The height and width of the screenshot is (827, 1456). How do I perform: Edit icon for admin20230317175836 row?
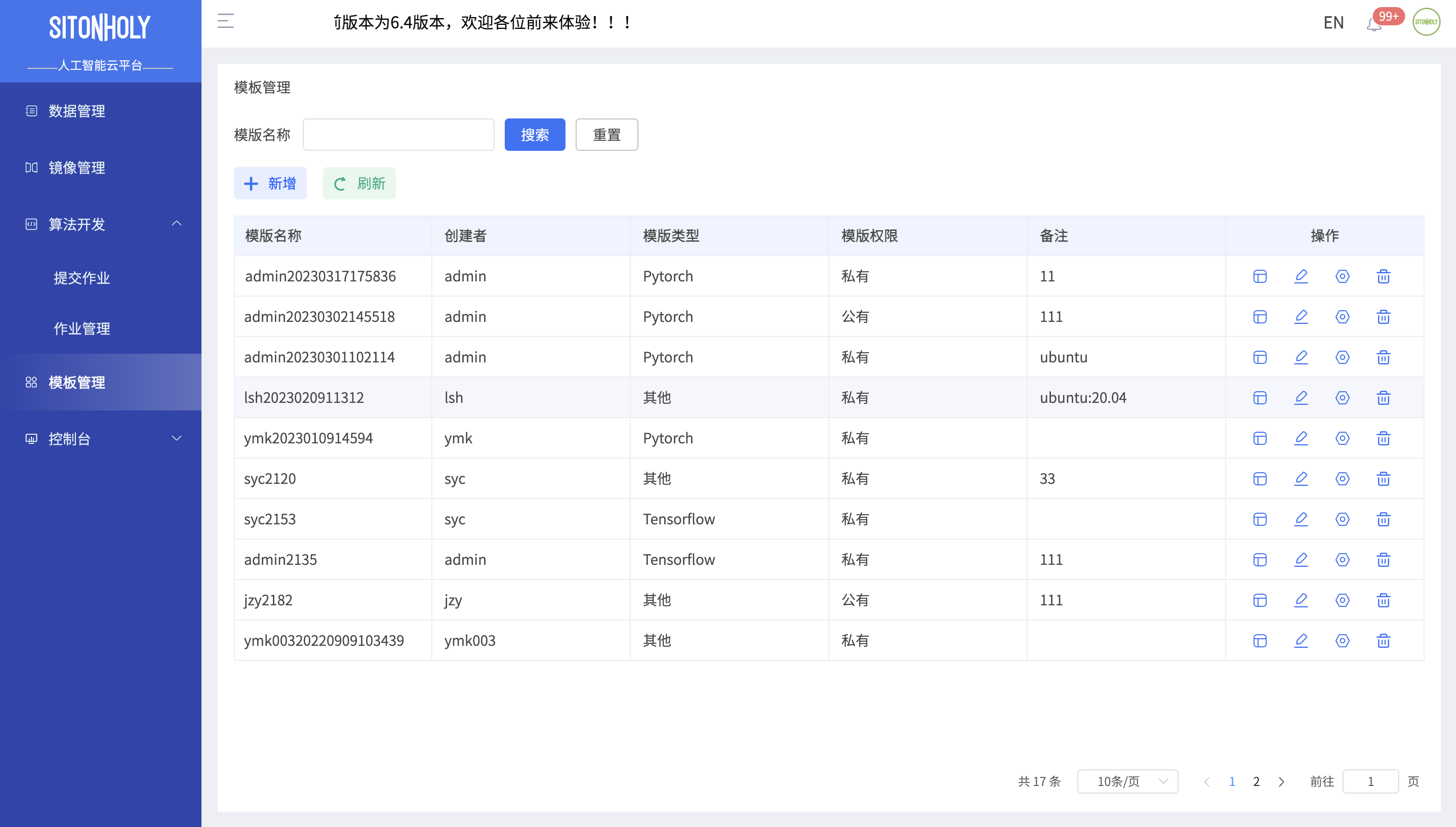pyautogui.click(x=1301, y=276)
